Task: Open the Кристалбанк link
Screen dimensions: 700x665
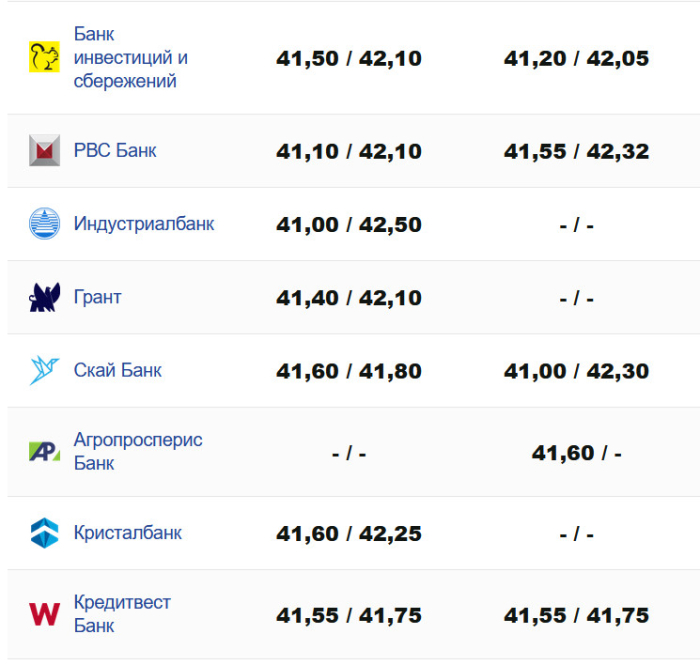Action: [x=128, y=533]
